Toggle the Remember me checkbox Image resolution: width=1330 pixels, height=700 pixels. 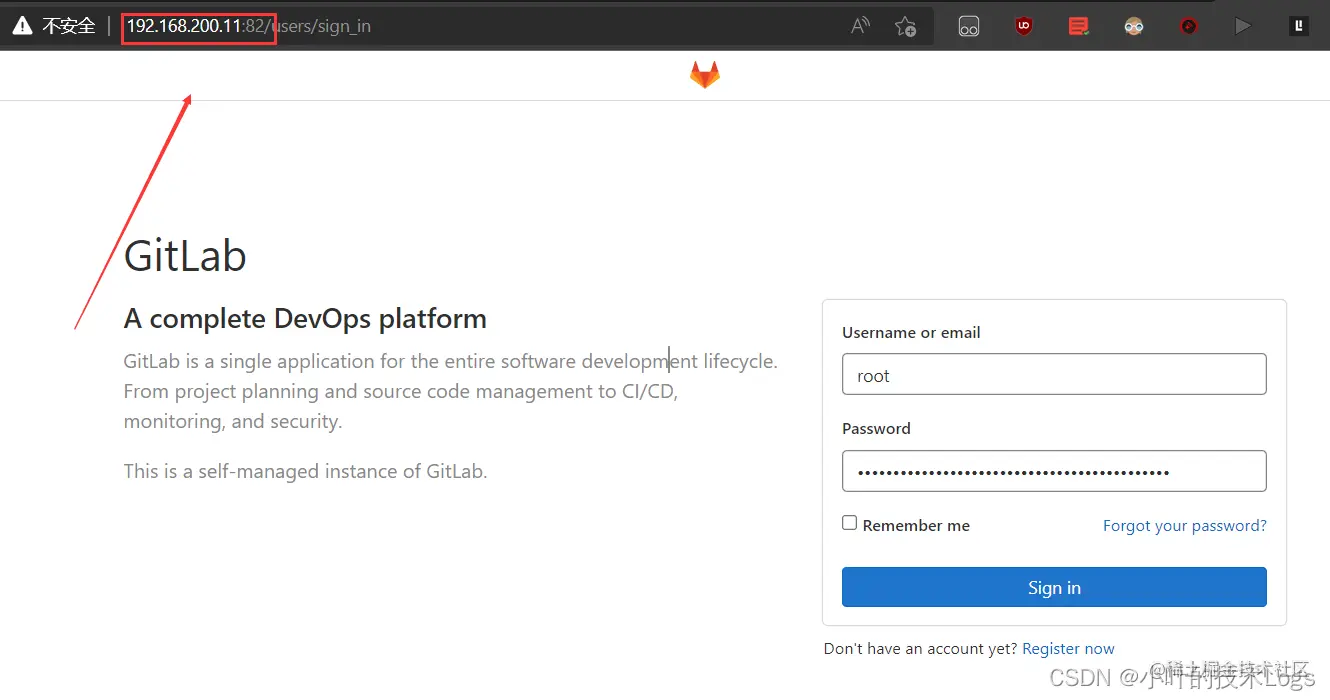click(850, 523)
